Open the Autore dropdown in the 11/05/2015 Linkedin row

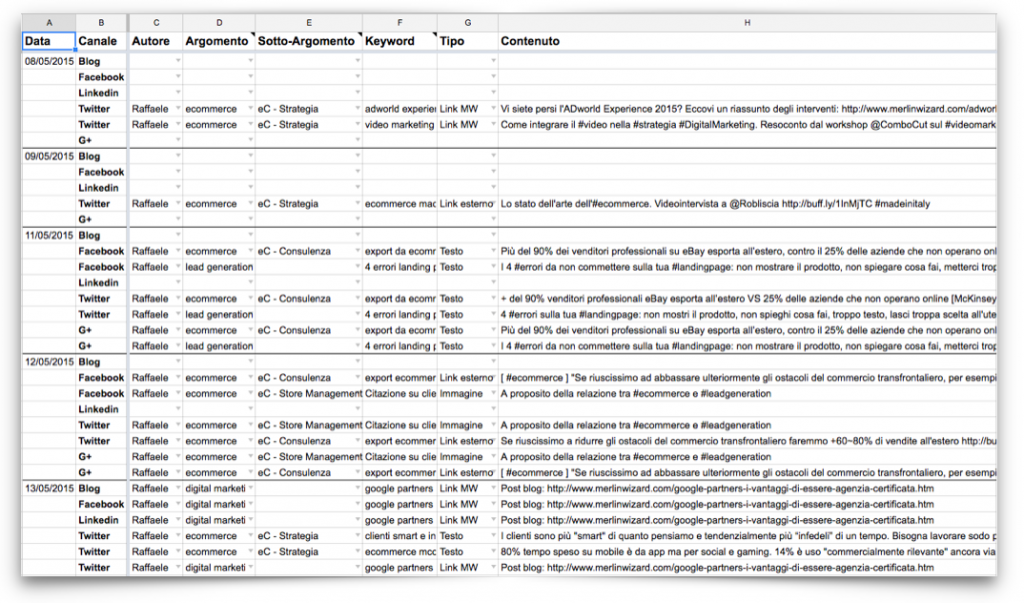tap(177, 283)
